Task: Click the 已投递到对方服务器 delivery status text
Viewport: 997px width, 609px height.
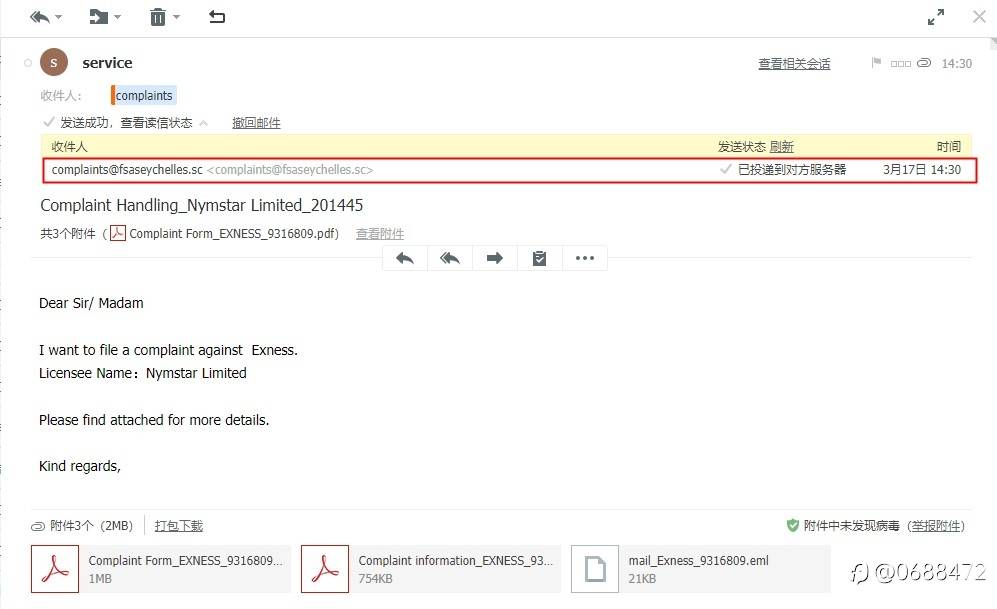Action: (792, 170)
